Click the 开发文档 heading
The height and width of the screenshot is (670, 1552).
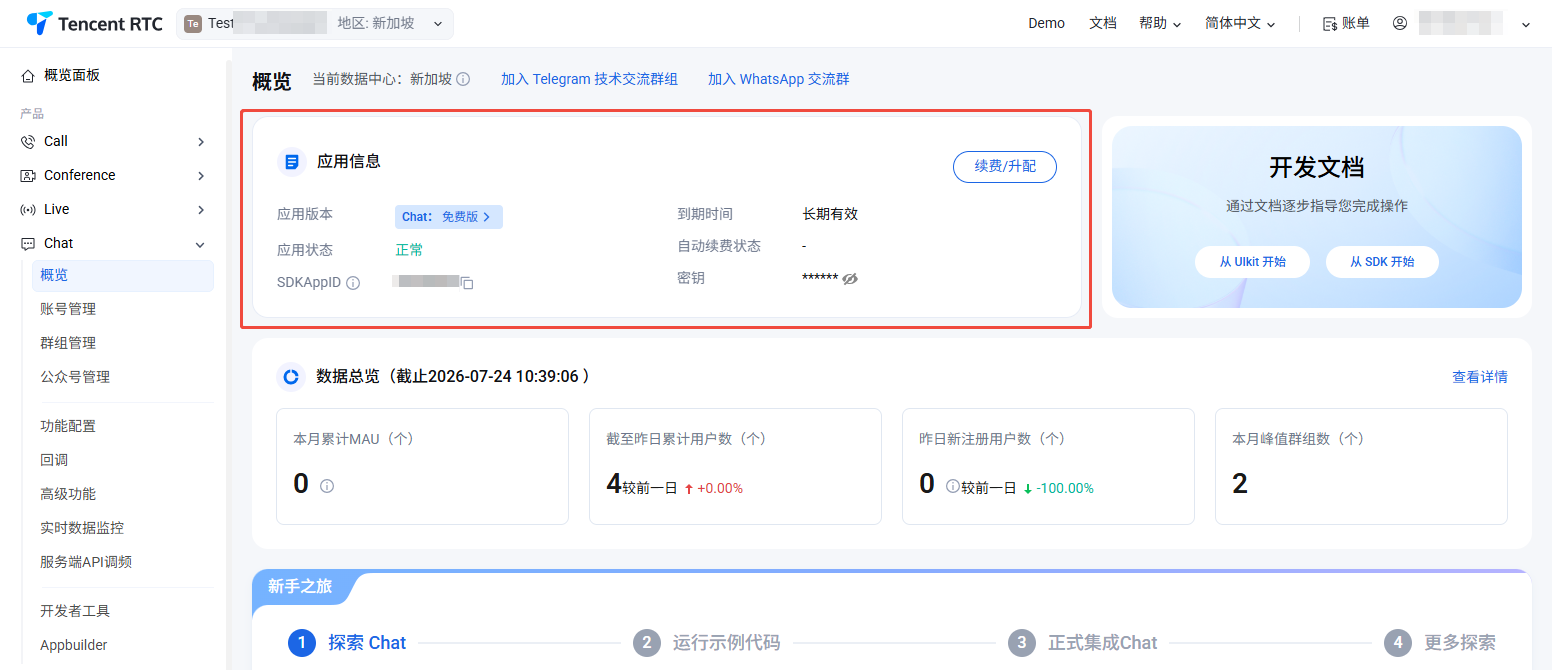point(1316,167)
